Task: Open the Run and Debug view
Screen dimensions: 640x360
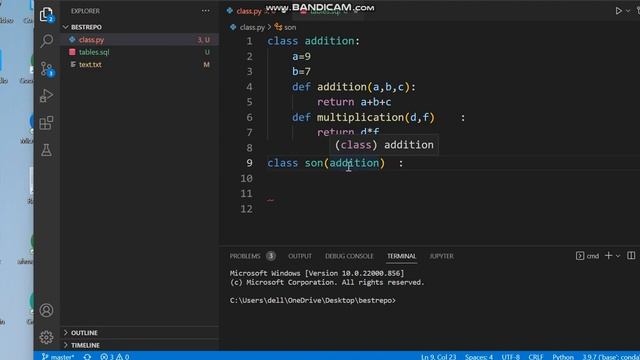Action: [47, 96]
